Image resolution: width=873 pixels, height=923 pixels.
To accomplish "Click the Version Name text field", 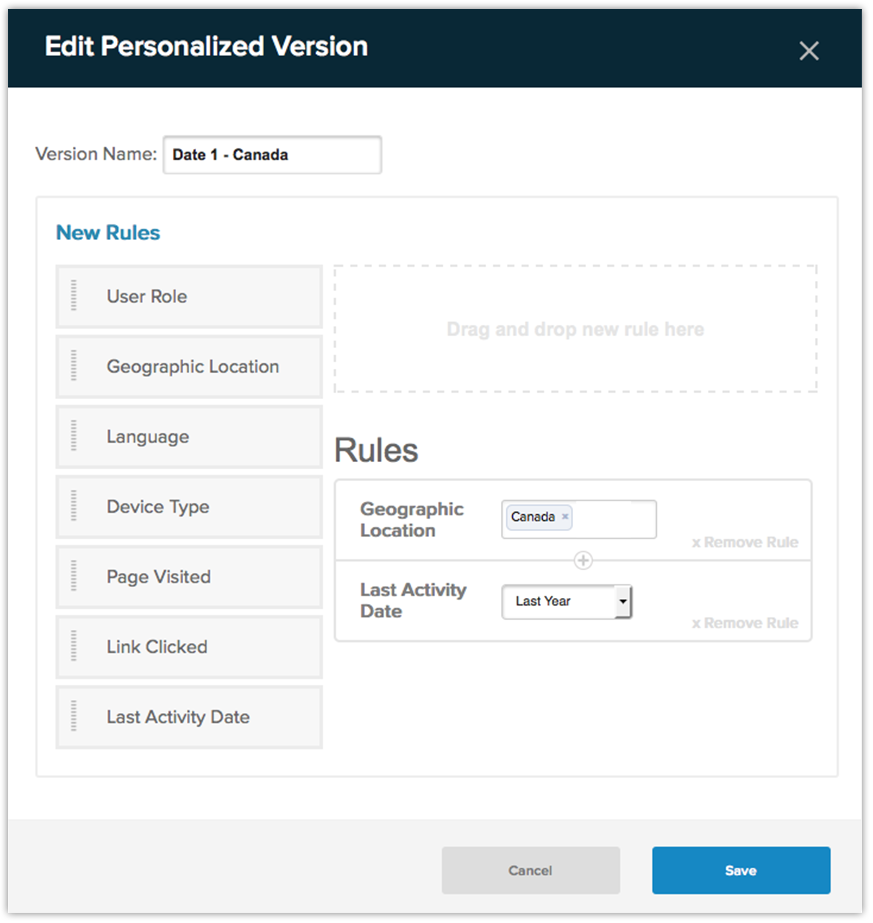I will point(272,155).
